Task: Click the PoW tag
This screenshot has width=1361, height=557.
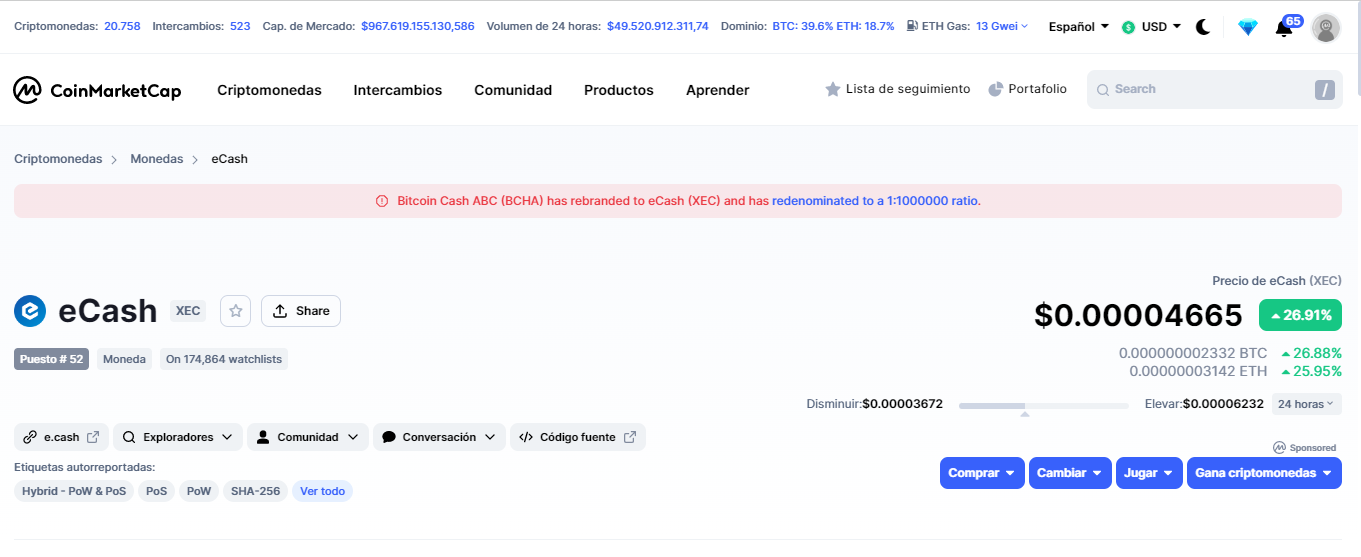Action: 199,491
